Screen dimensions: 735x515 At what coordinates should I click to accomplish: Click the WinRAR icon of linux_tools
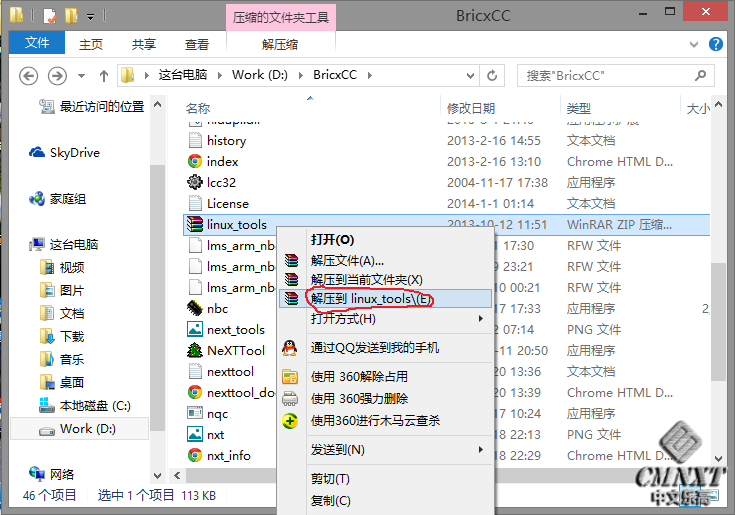click(195, 224)
